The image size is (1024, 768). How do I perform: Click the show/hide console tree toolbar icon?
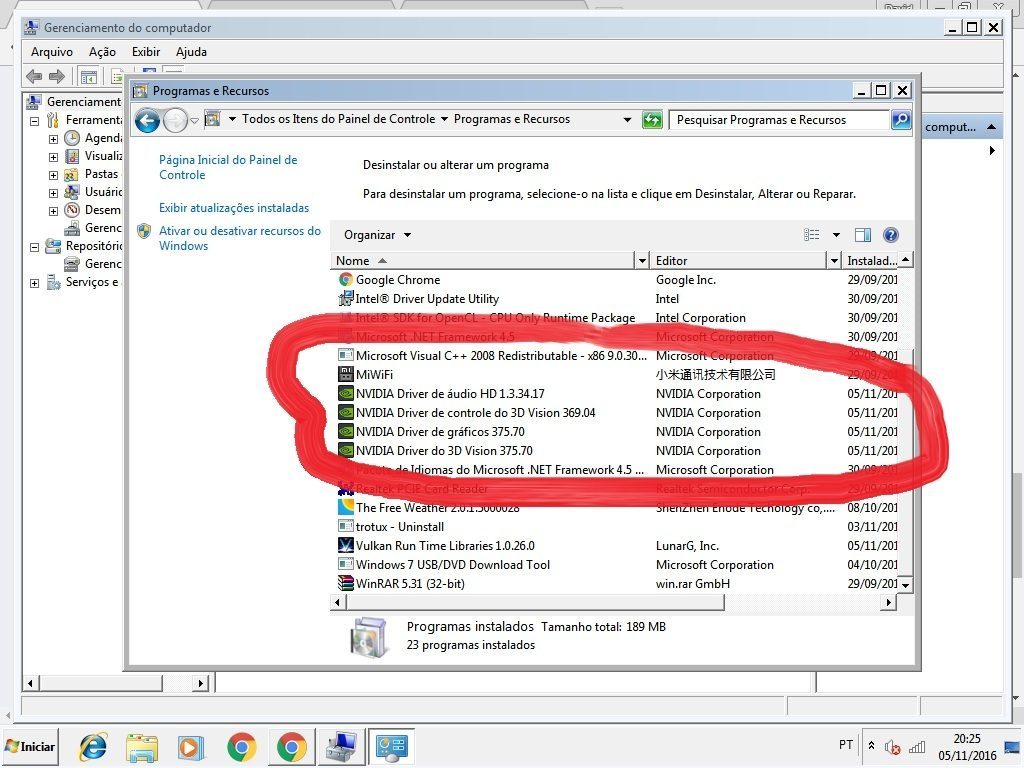(x=89, y=76)
